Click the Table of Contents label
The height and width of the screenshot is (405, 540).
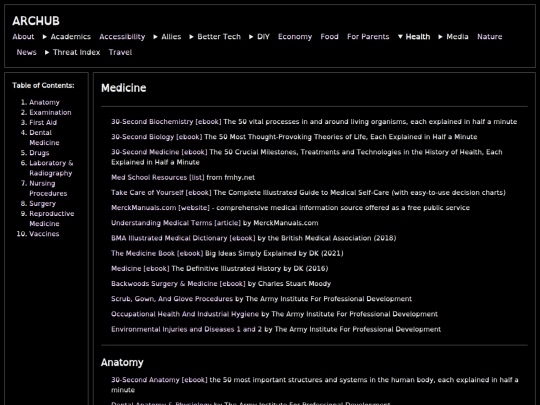pyautogui.click(x=43, y=85)
